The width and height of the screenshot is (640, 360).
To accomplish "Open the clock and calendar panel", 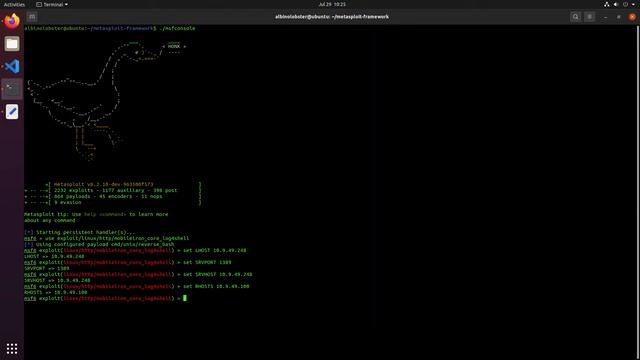I will [x=332, y=4].
